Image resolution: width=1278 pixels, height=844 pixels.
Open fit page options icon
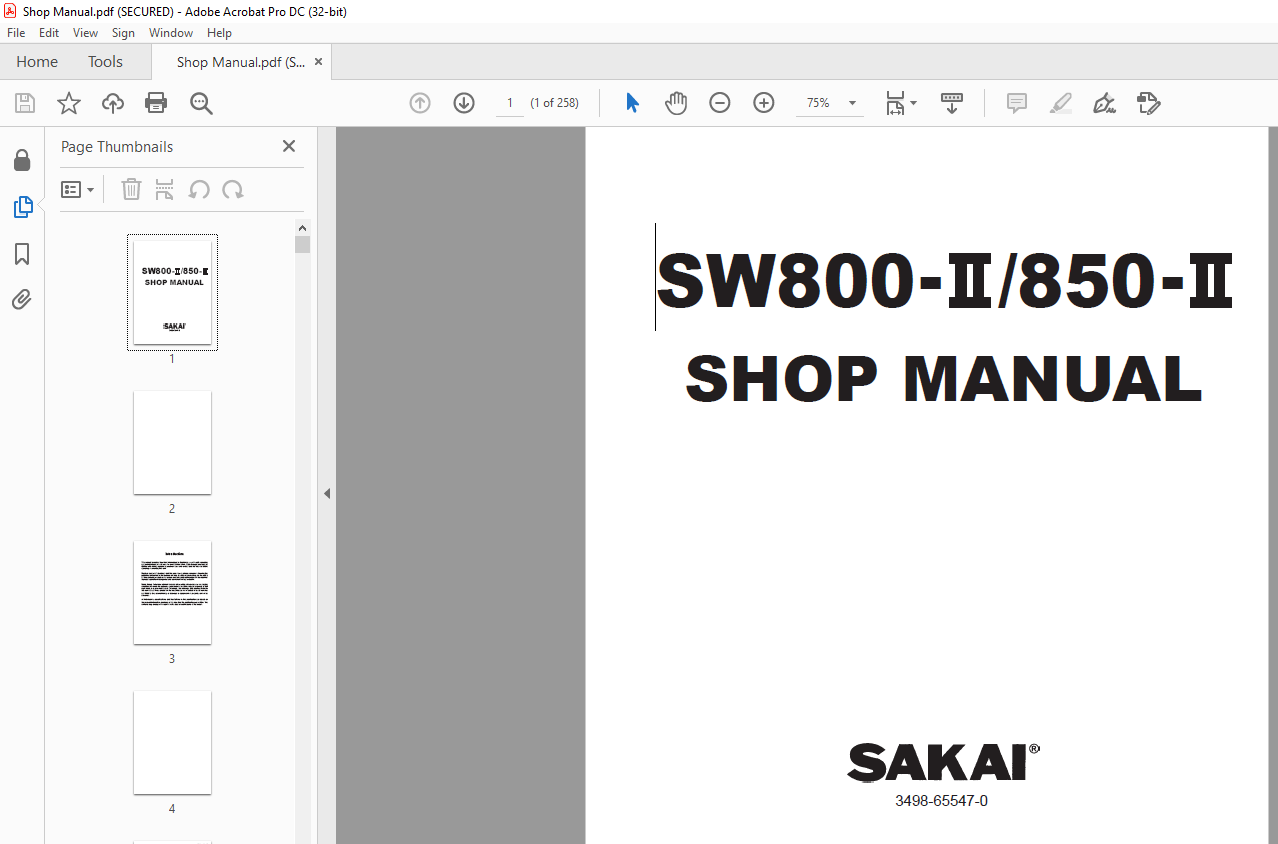[900, 103]
